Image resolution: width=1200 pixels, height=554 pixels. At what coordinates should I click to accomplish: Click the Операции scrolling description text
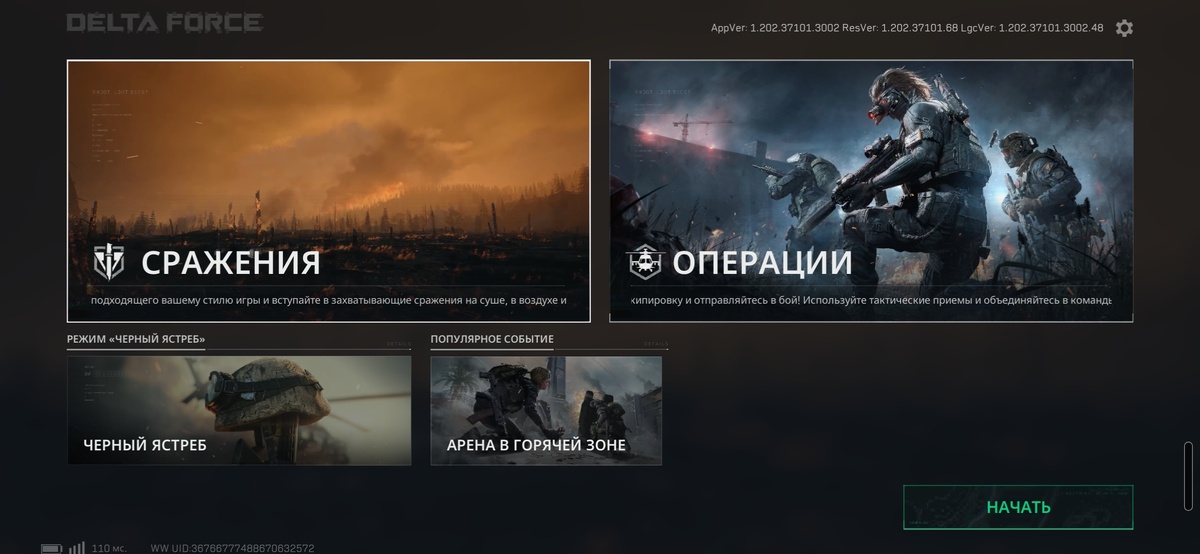point(871,300)
